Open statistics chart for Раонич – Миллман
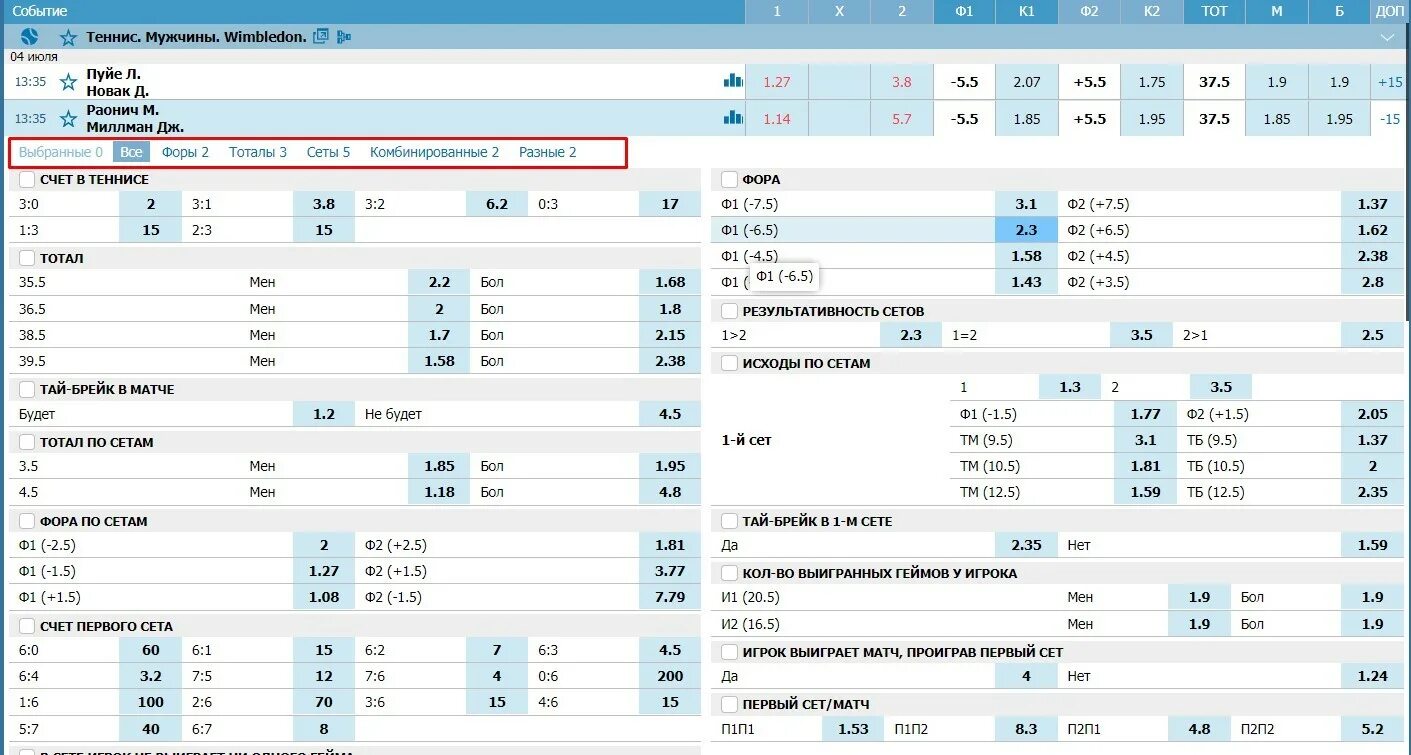The image size is (1411, 755). point(733,117)
